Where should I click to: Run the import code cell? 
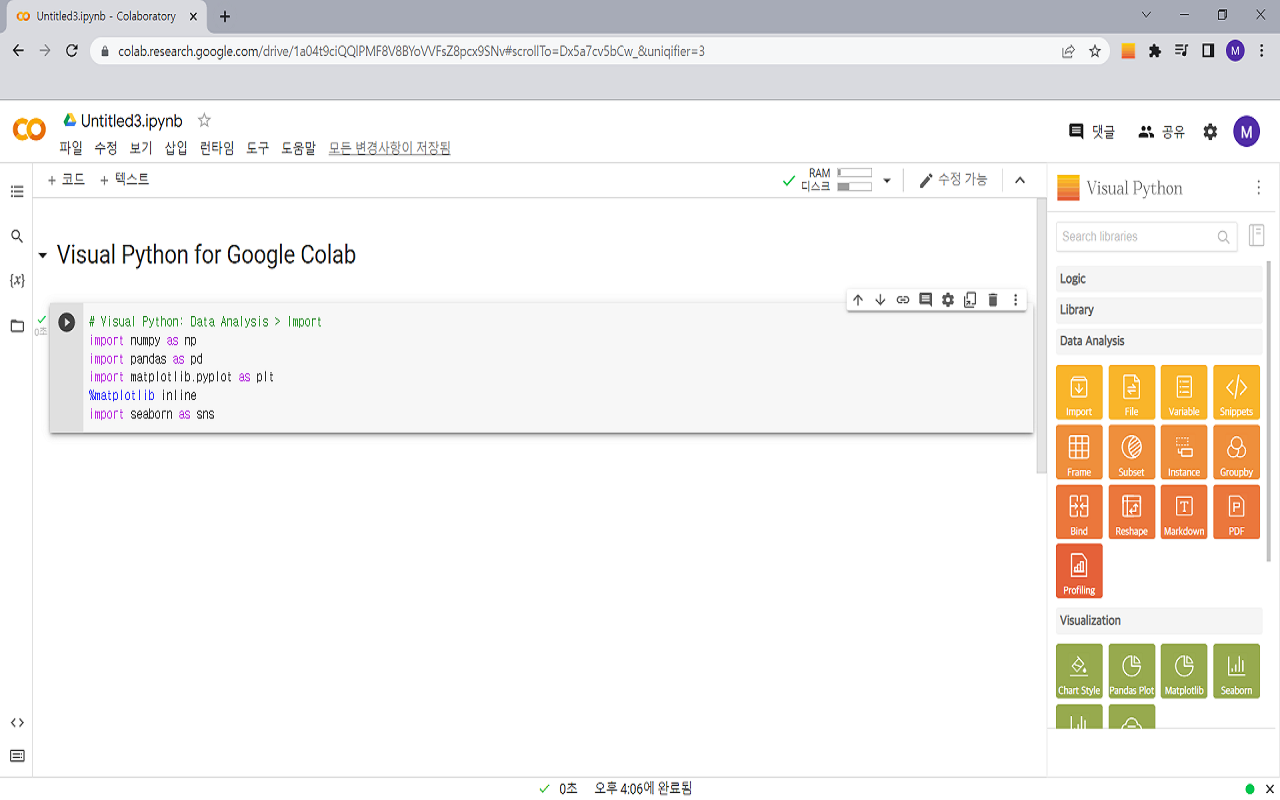coord(66,322)
